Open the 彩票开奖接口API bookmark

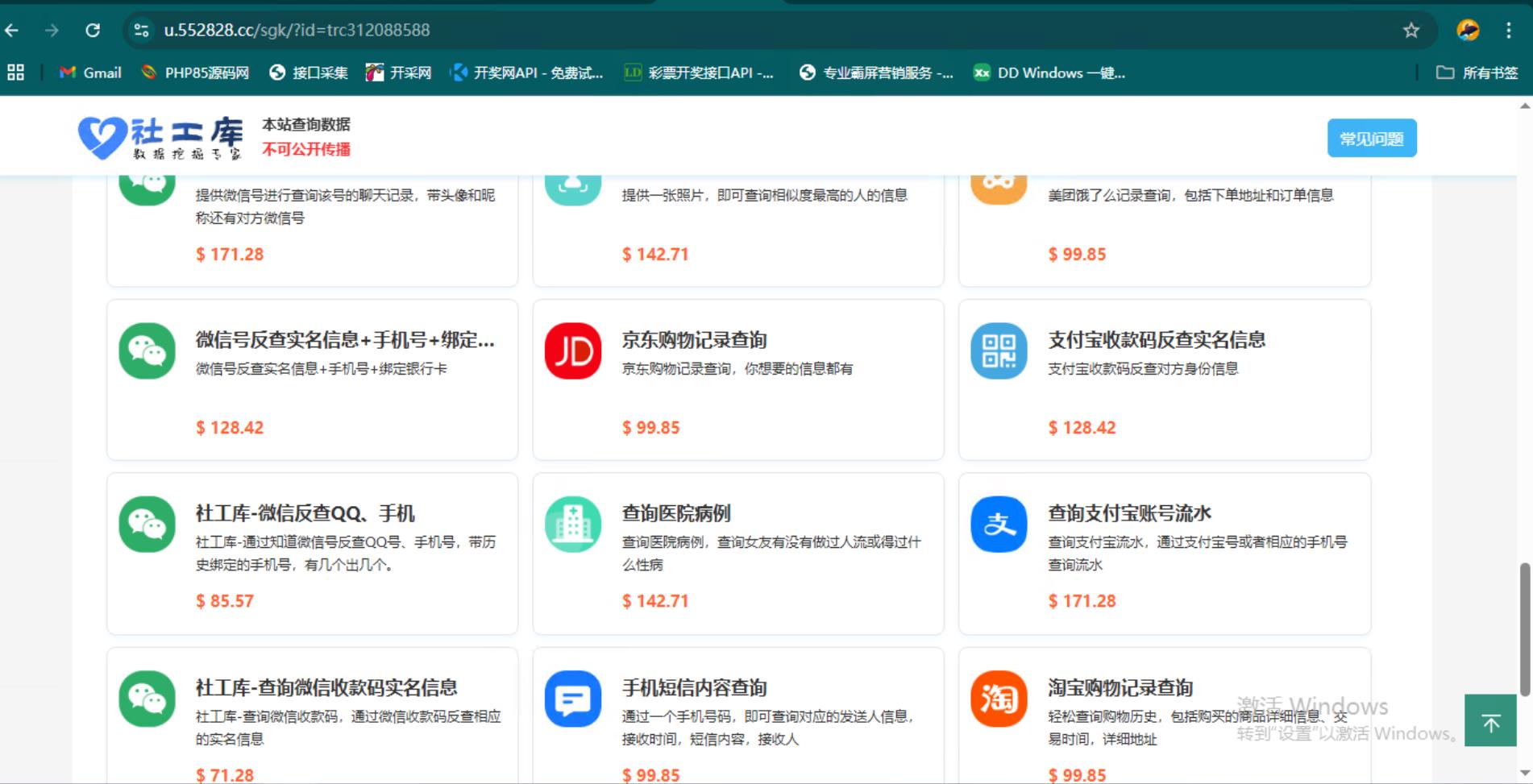click(x=698, y=73)
